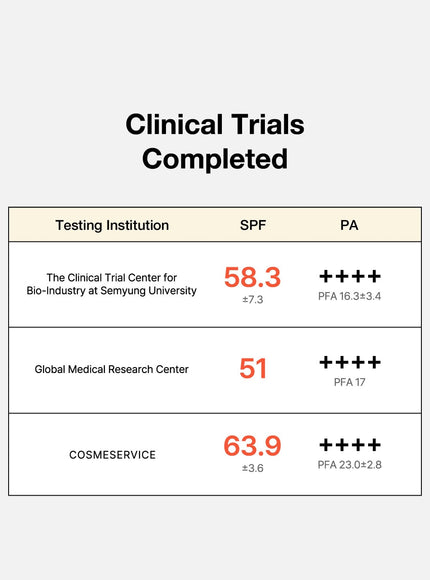Viewport: 430px width, 580px height.
Task: Click the 63.9 SPF value
Action: click(252, 445)
